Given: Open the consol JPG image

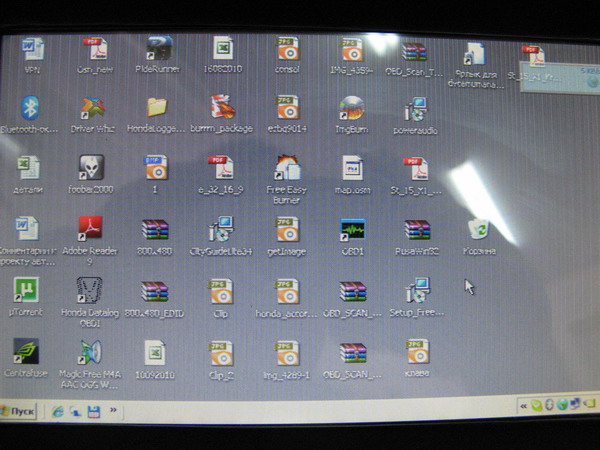Looking at the screenshot, I should tap(287, 48).
